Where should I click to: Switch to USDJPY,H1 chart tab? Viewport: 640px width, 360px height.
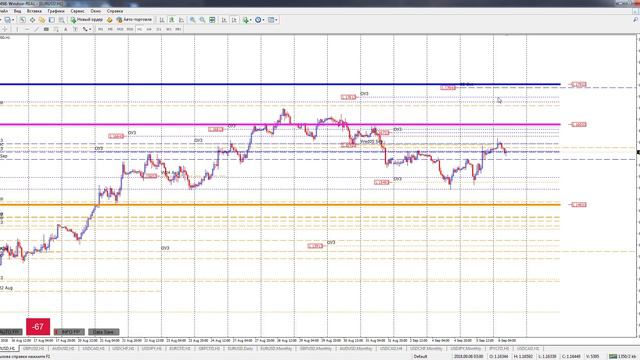[151, 349]
